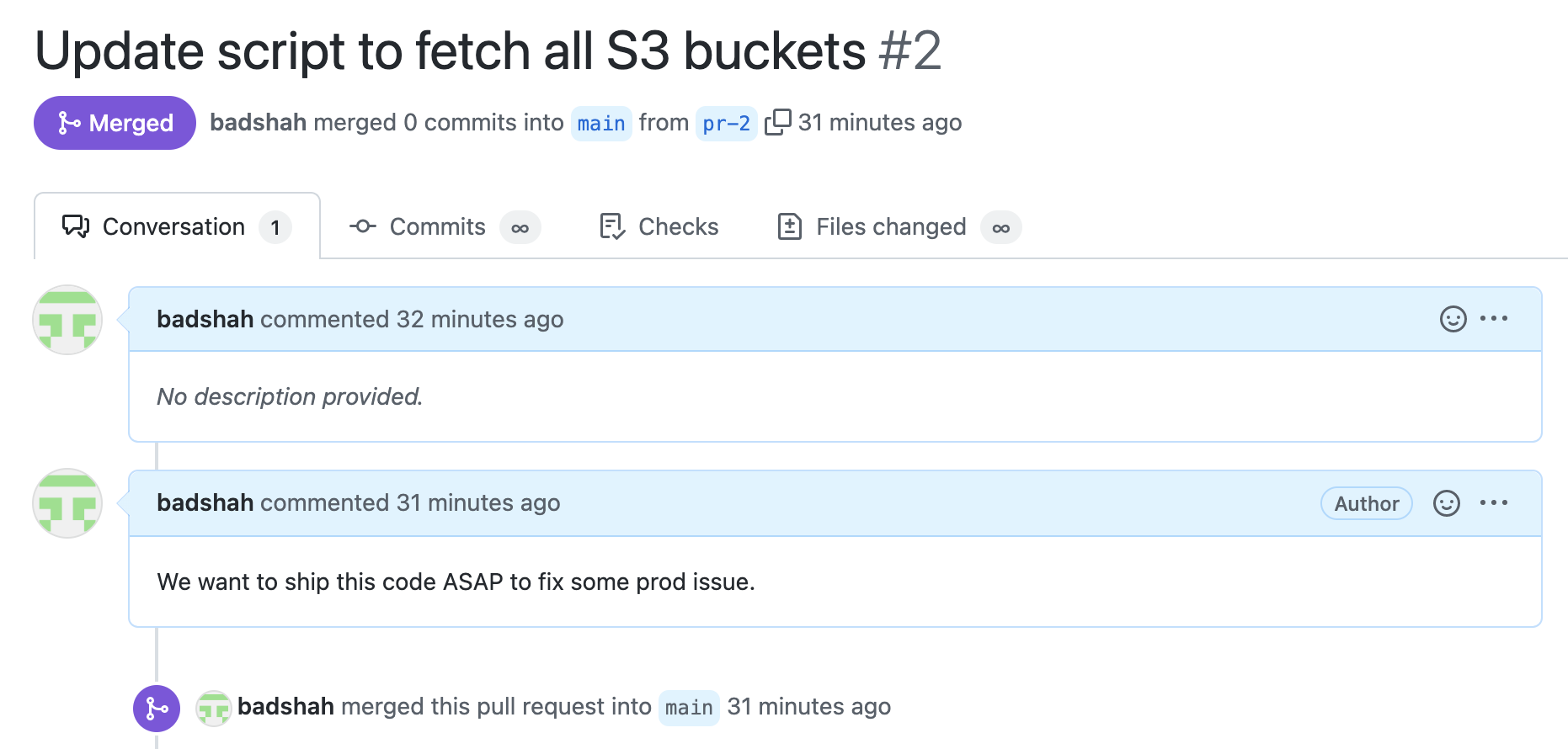Click small avatar in merge event line
This screenshot has width=1568, height=749.
coord(214,709)
